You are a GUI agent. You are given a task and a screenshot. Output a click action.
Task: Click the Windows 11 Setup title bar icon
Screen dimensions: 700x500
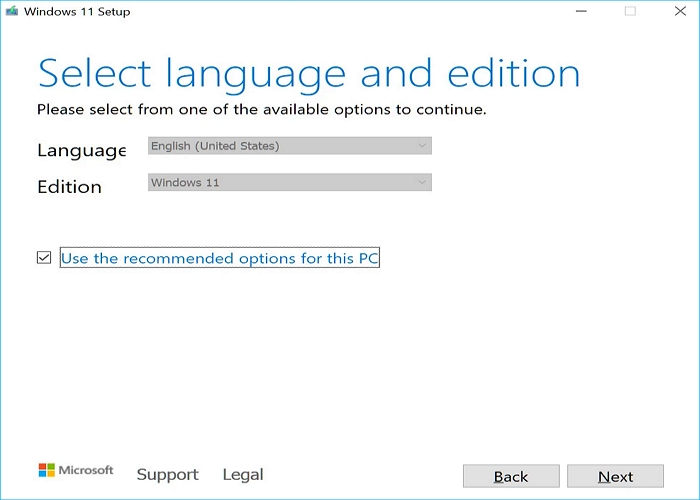[12, 11]
